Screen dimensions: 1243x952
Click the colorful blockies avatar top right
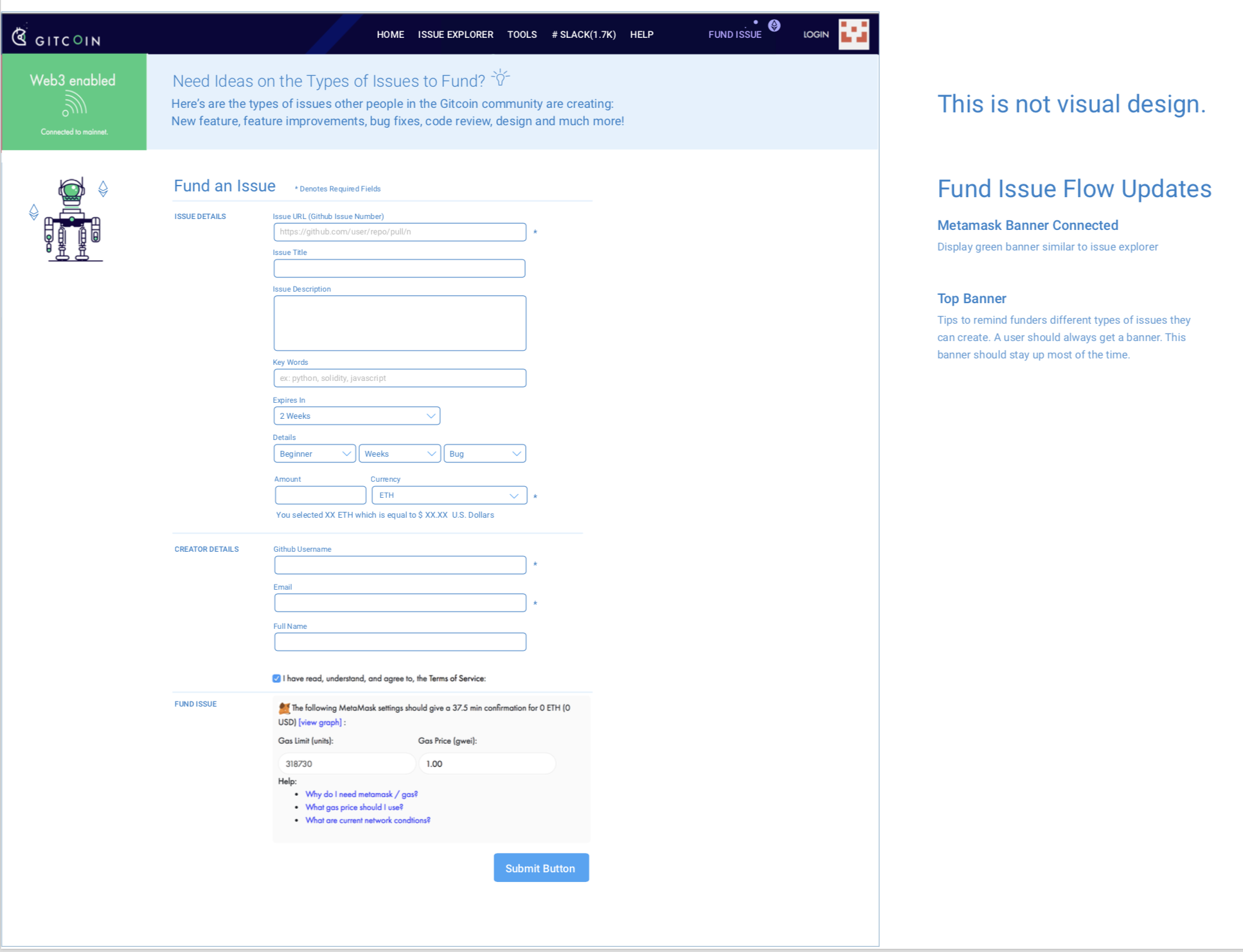click(x=854, y=33)
